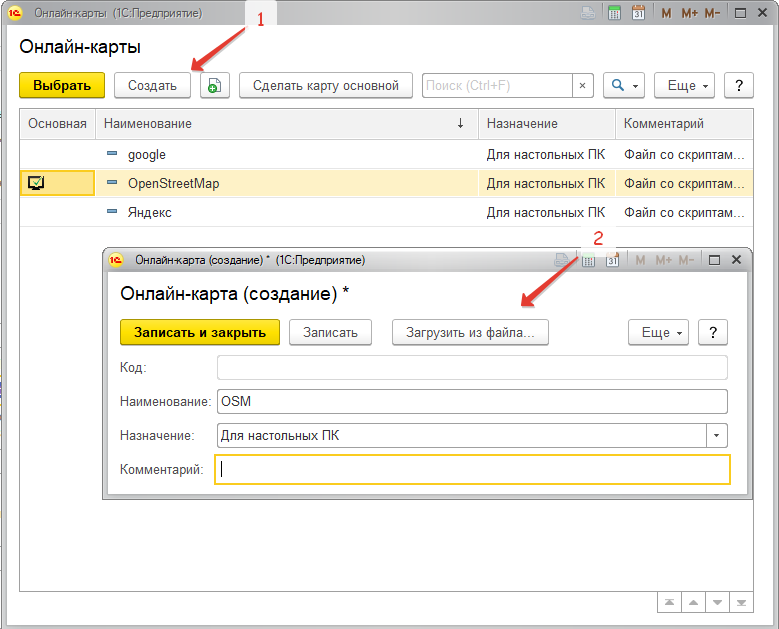Click the Записать button

pos(330,332)
